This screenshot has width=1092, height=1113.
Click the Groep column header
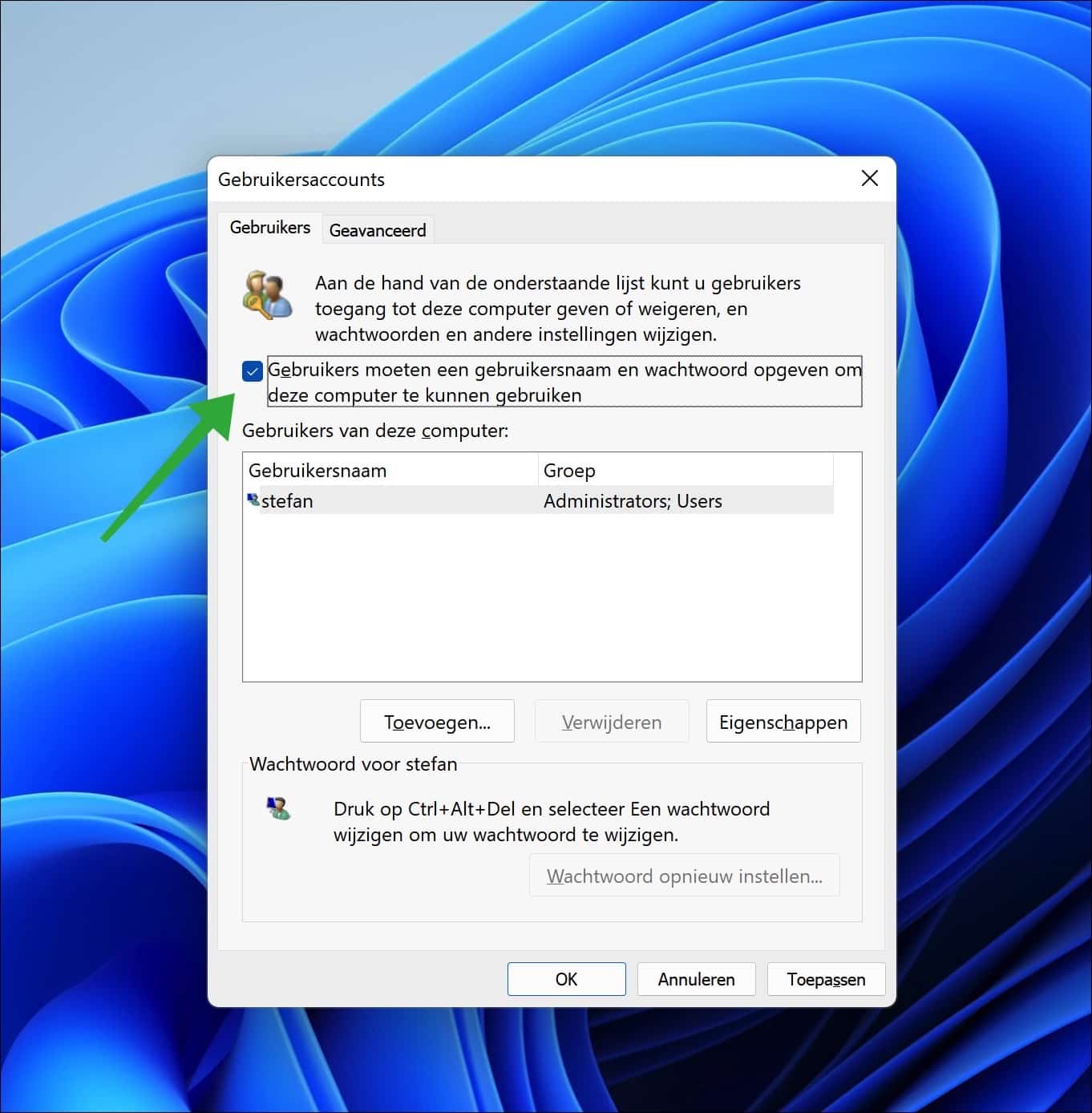[569, 470]
